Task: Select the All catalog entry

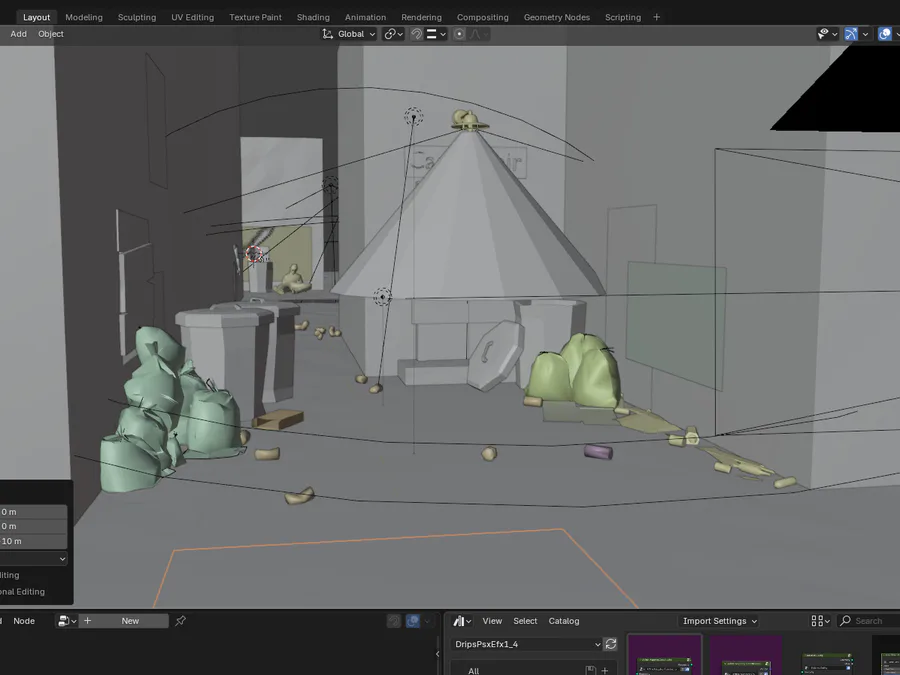Action: 474,670
